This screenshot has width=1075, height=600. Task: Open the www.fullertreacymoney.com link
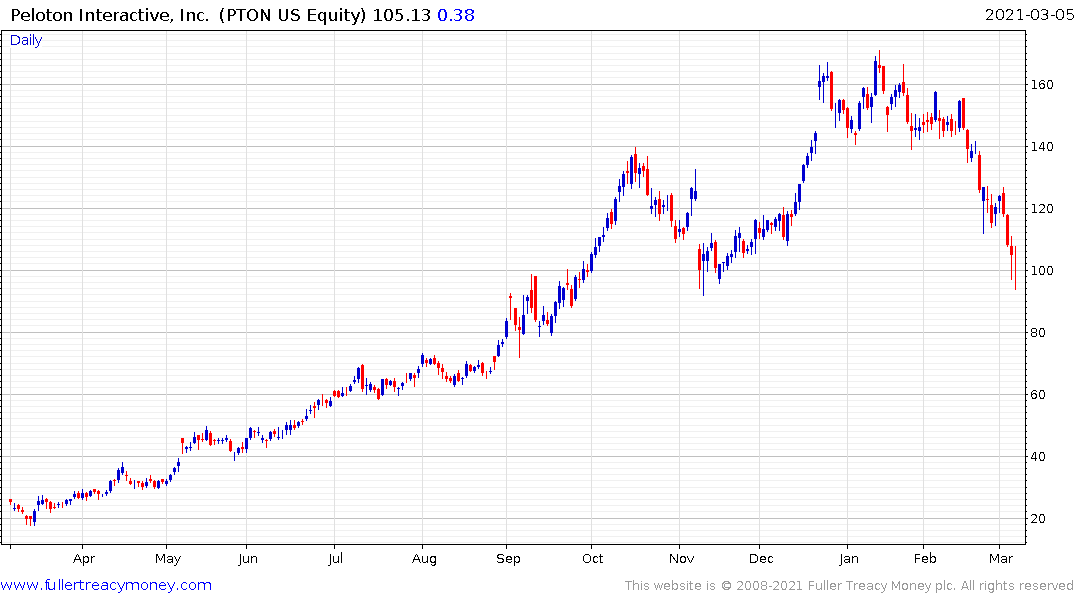pos(106,585)
